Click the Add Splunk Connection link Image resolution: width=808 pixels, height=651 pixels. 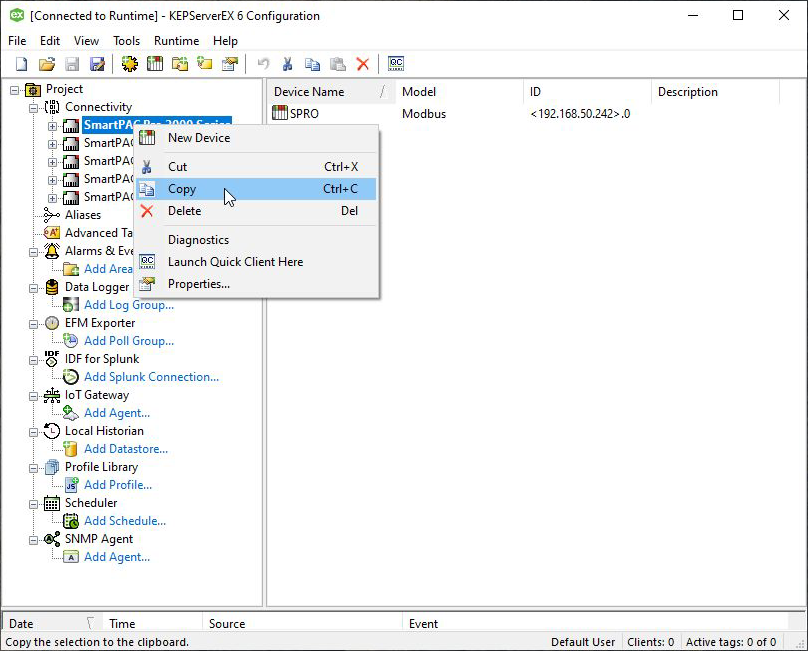click(151, 377)
